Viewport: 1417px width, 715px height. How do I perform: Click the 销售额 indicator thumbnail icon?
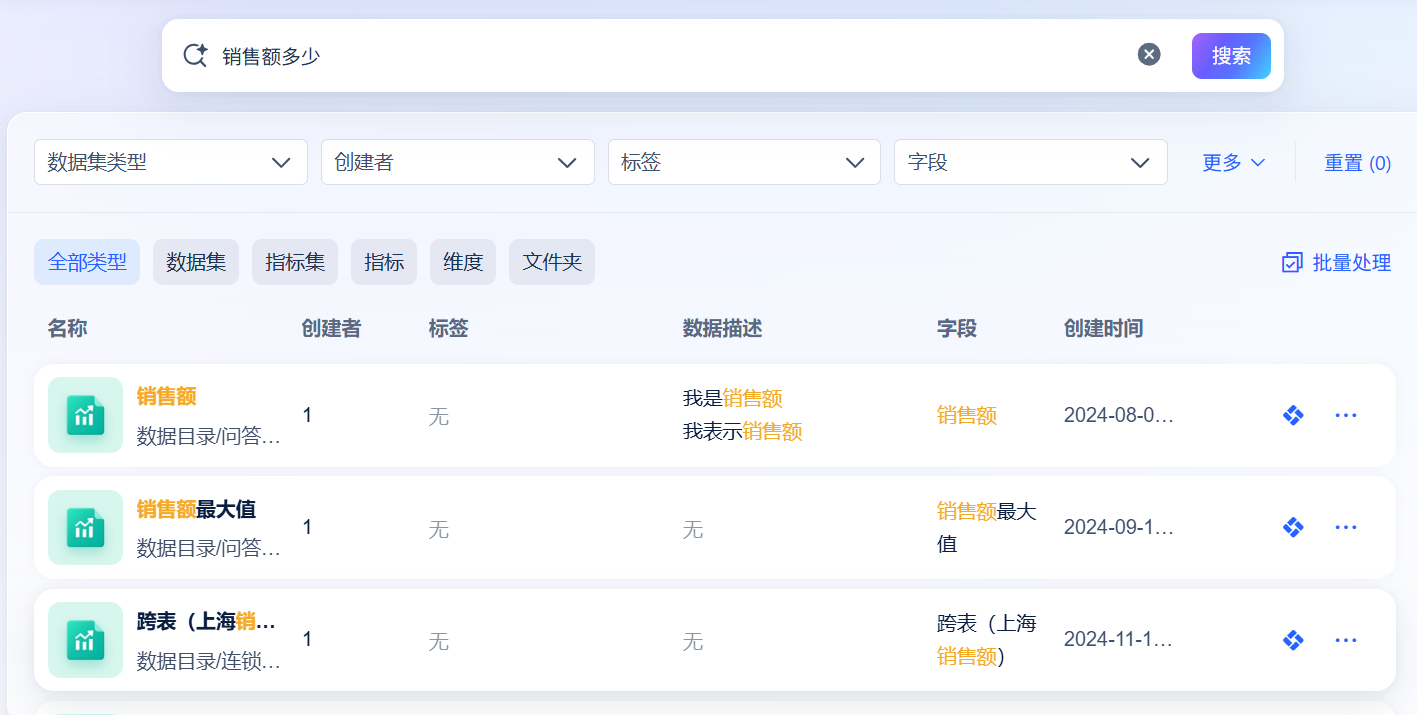85,415
